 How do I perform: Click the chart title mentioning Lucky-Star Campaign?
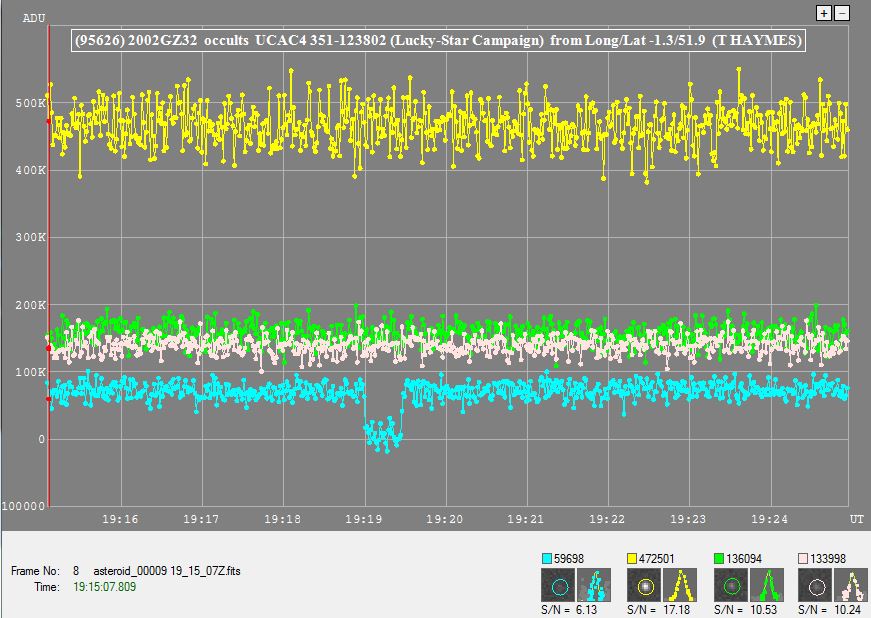tap(438, 41)
